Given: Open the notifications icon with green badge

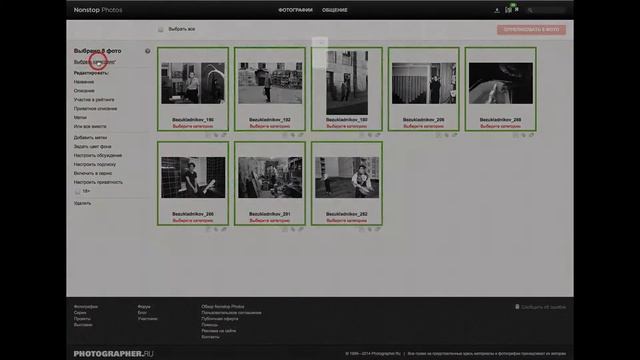Looking at the screenshot, I should (508, 9).
